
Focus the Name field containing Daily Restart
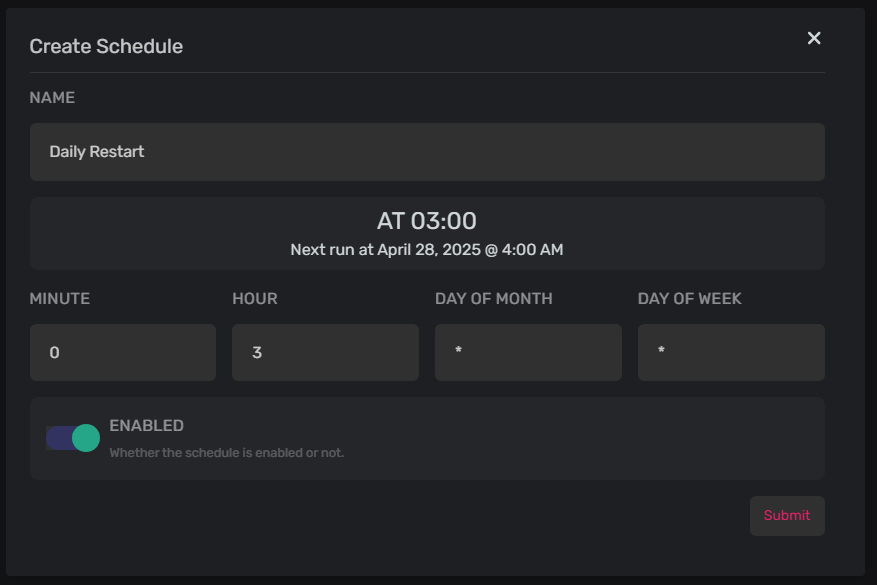pyautogui.click(x=427, y=152)
